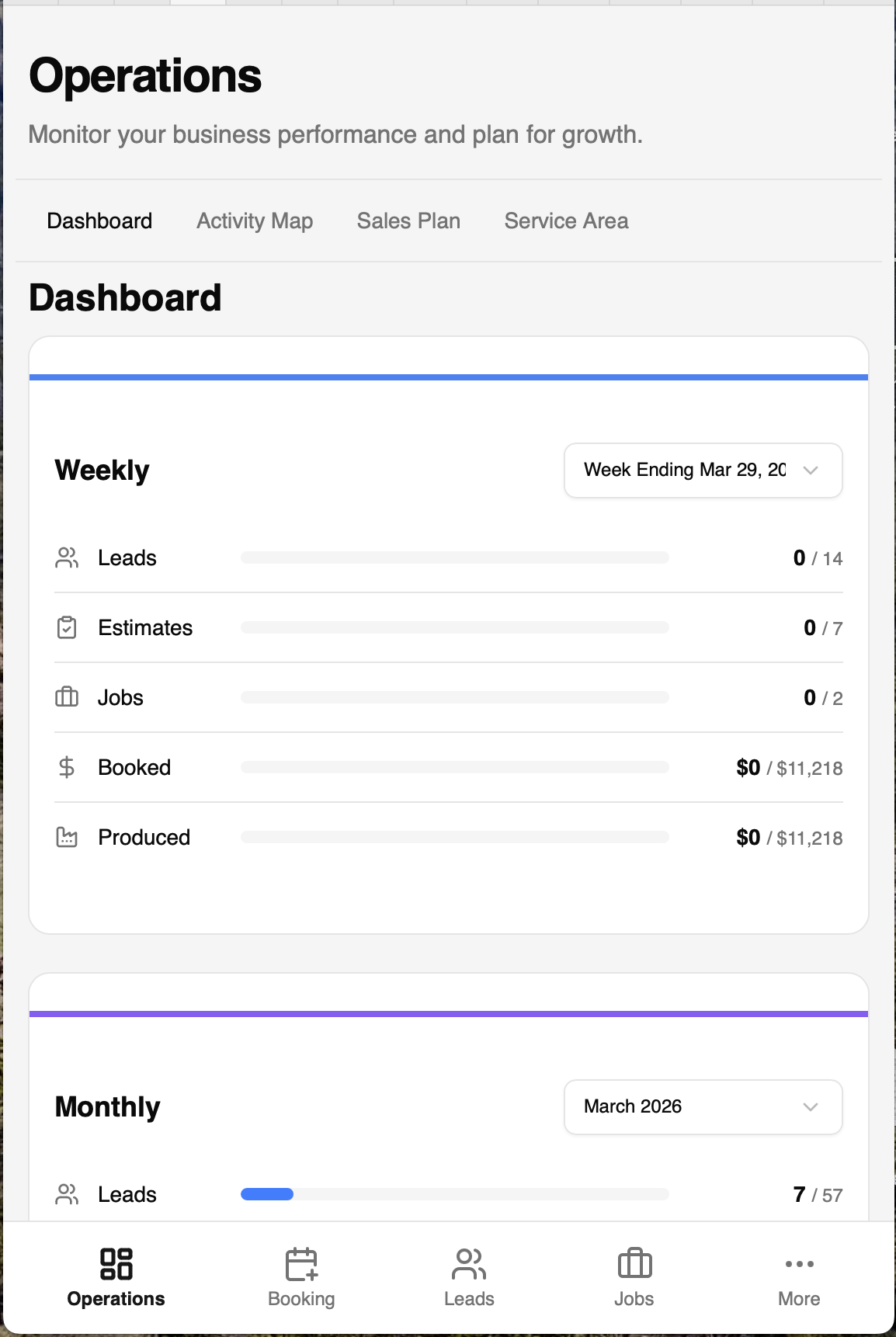Click the Monthly Leads progress bar
896x1337 pixels.
click(454, 1194)
